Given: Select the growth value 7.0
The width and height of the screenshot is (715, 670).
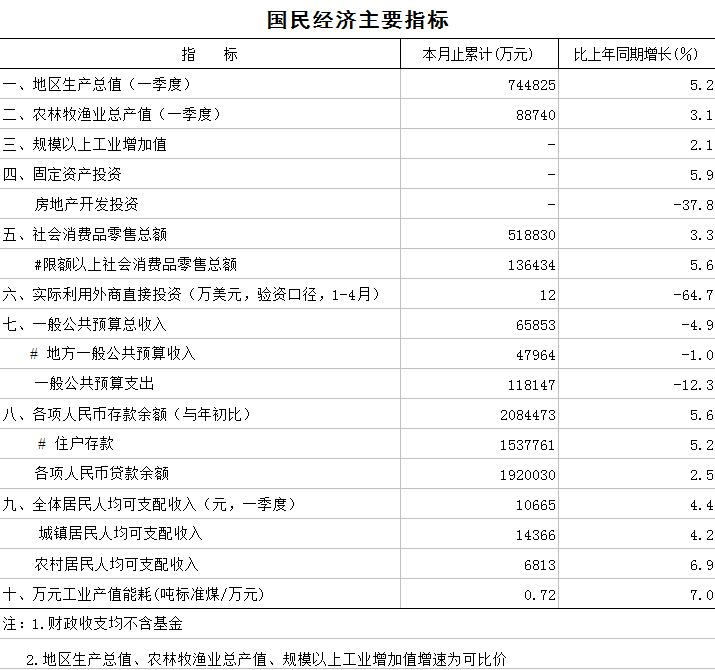Looking at the screenshot, I should click(701, 596).
